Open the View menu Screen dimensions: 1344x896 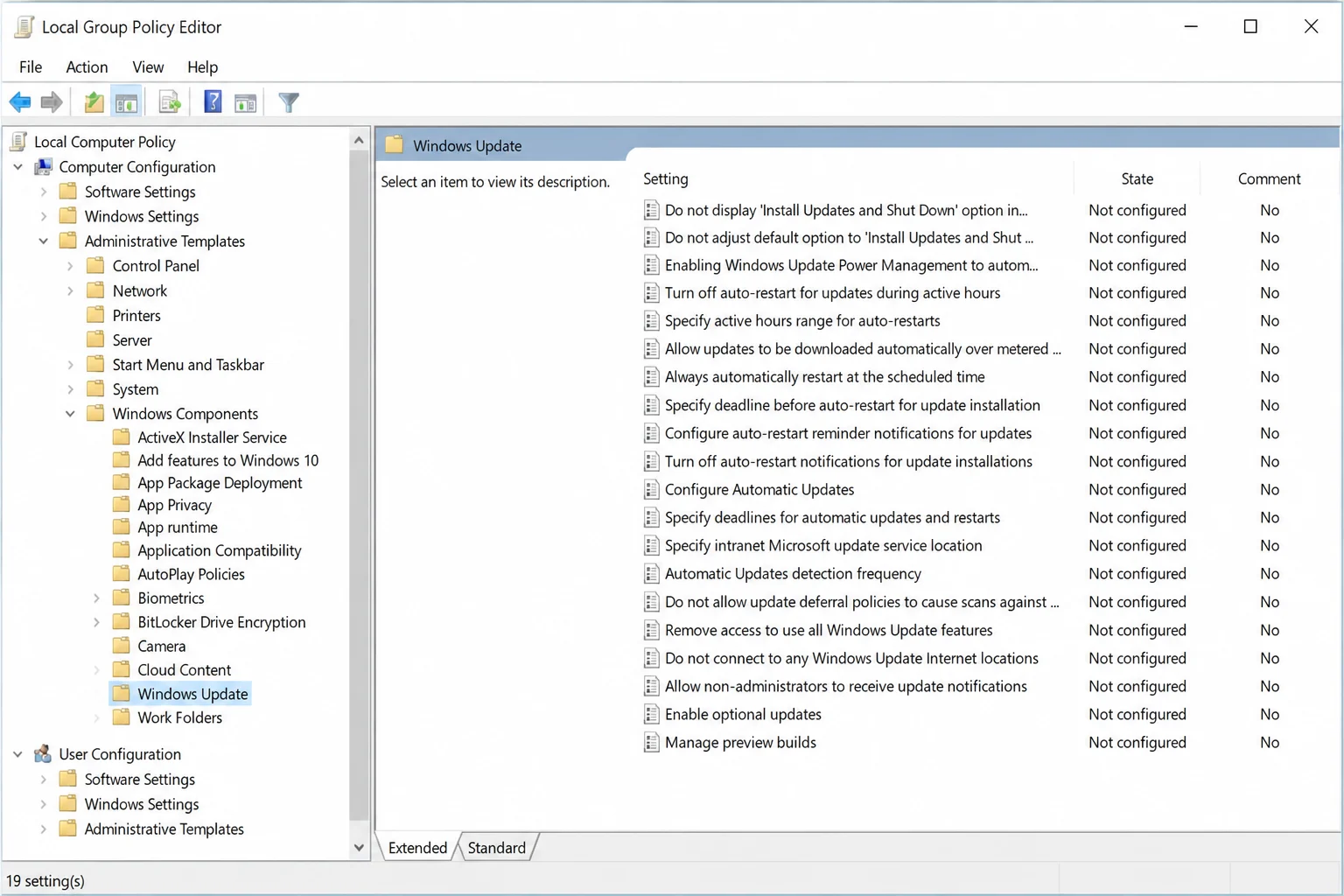pos(148,66)
